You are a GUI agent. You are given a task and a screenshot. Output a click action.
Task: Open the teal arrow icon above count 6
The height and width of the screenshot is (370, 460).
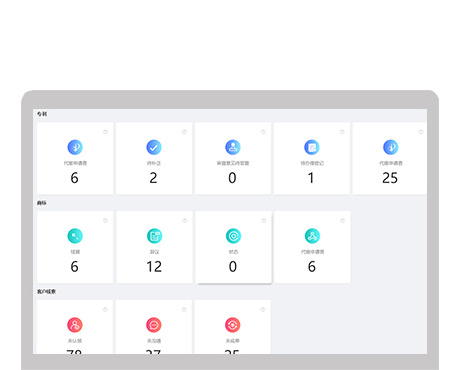[75, 236]
